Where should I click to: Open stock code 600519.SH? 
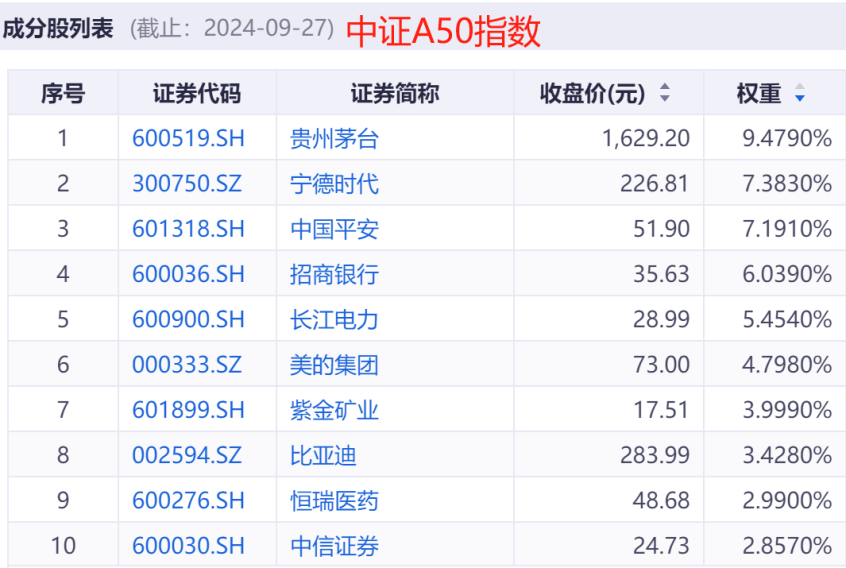coord(188,138)
